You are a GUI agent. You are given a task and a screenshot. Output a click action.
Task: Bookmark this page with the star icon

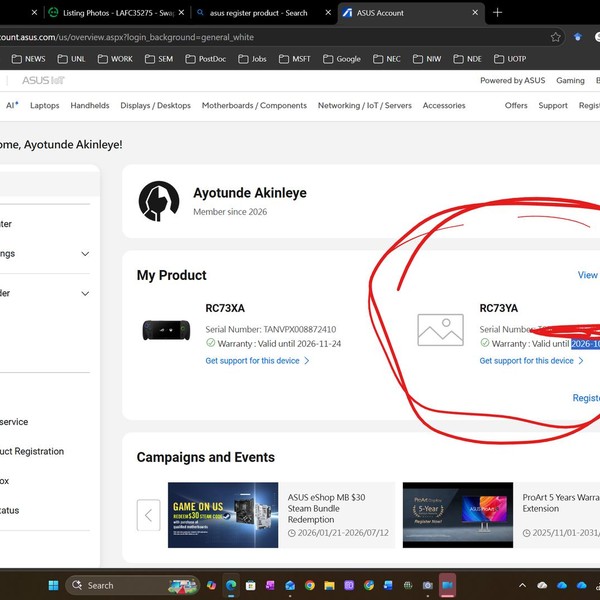click(556, 37)
